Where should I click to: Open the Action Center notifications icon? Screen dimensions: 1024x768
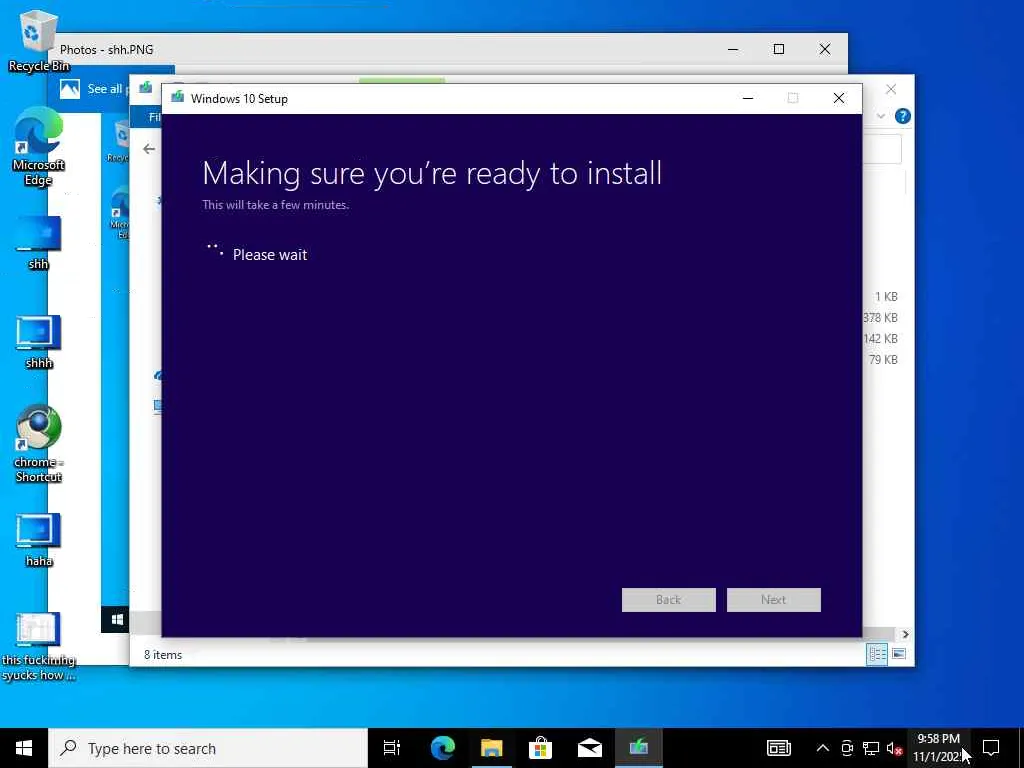(991, 748)
